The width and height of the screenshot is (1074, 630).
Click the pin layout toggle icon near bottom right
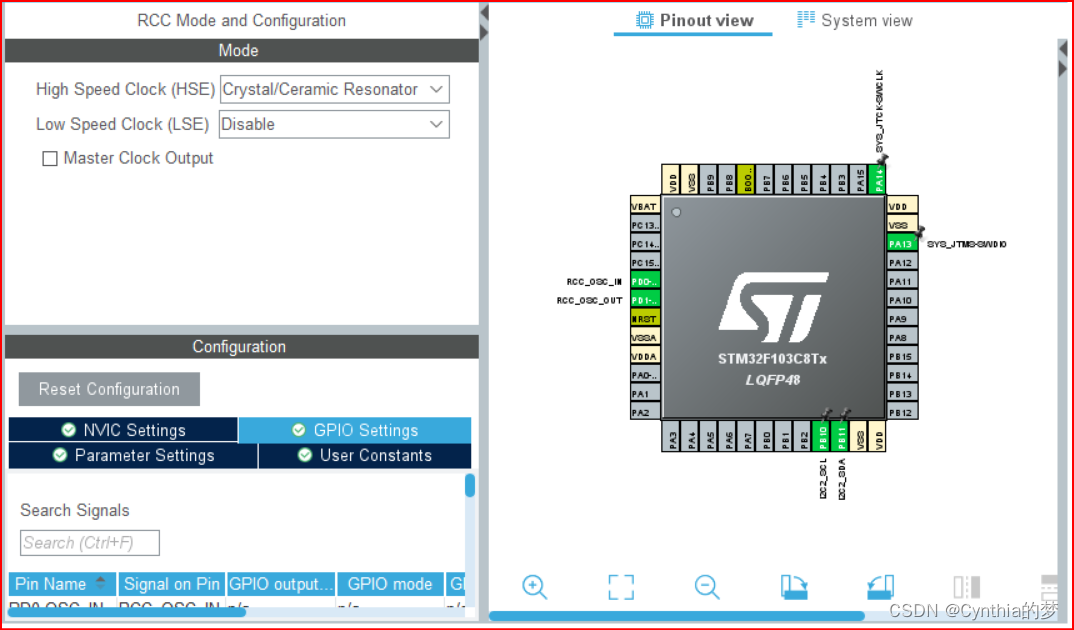coord(965,587)
